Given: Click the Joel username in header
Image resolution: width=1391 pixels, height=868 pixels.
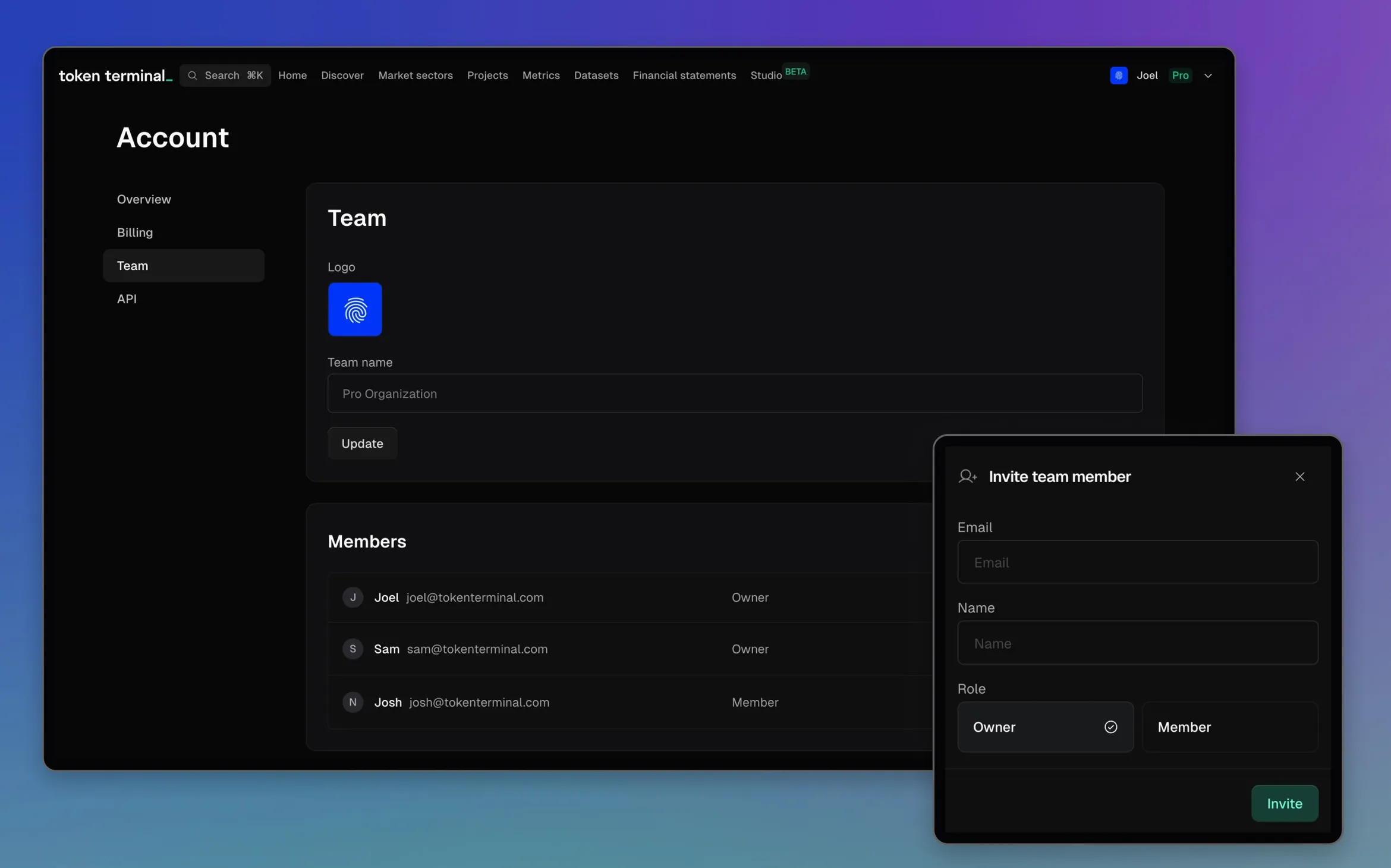Looking at the screenshot, I should click(1147, 76).
